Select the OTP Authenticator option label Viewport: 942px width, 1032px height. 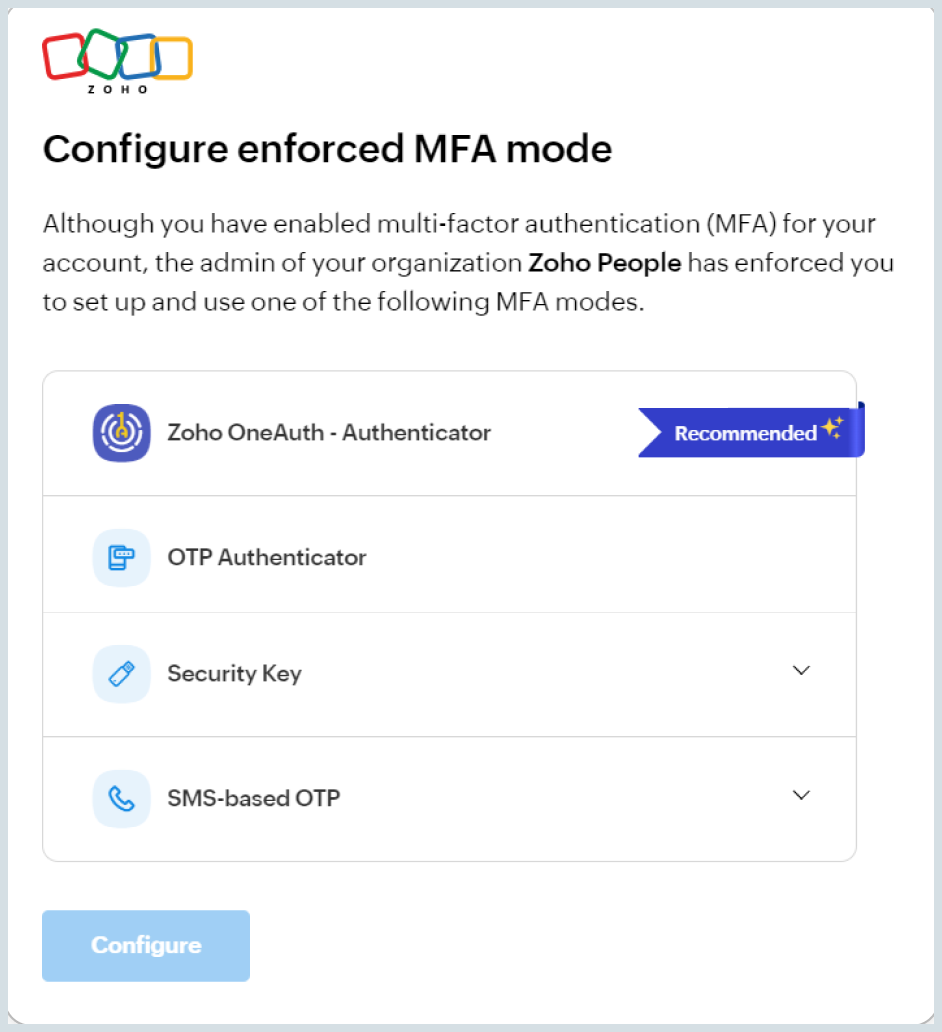(x=266, y=557)
